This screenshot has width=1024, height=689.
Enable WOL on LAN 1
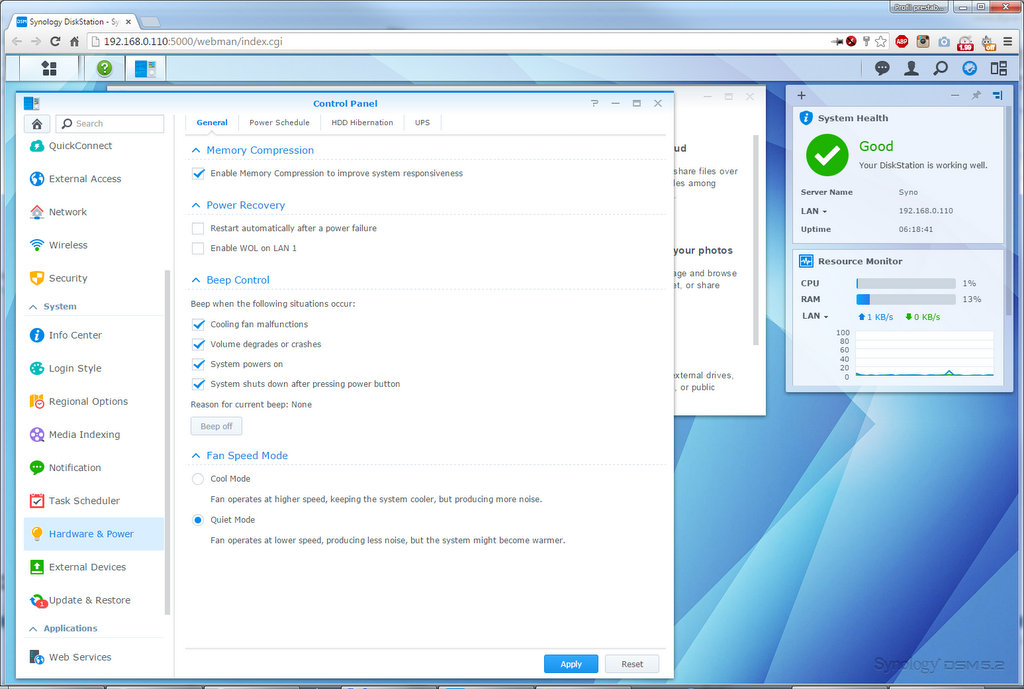click(198, 248)
